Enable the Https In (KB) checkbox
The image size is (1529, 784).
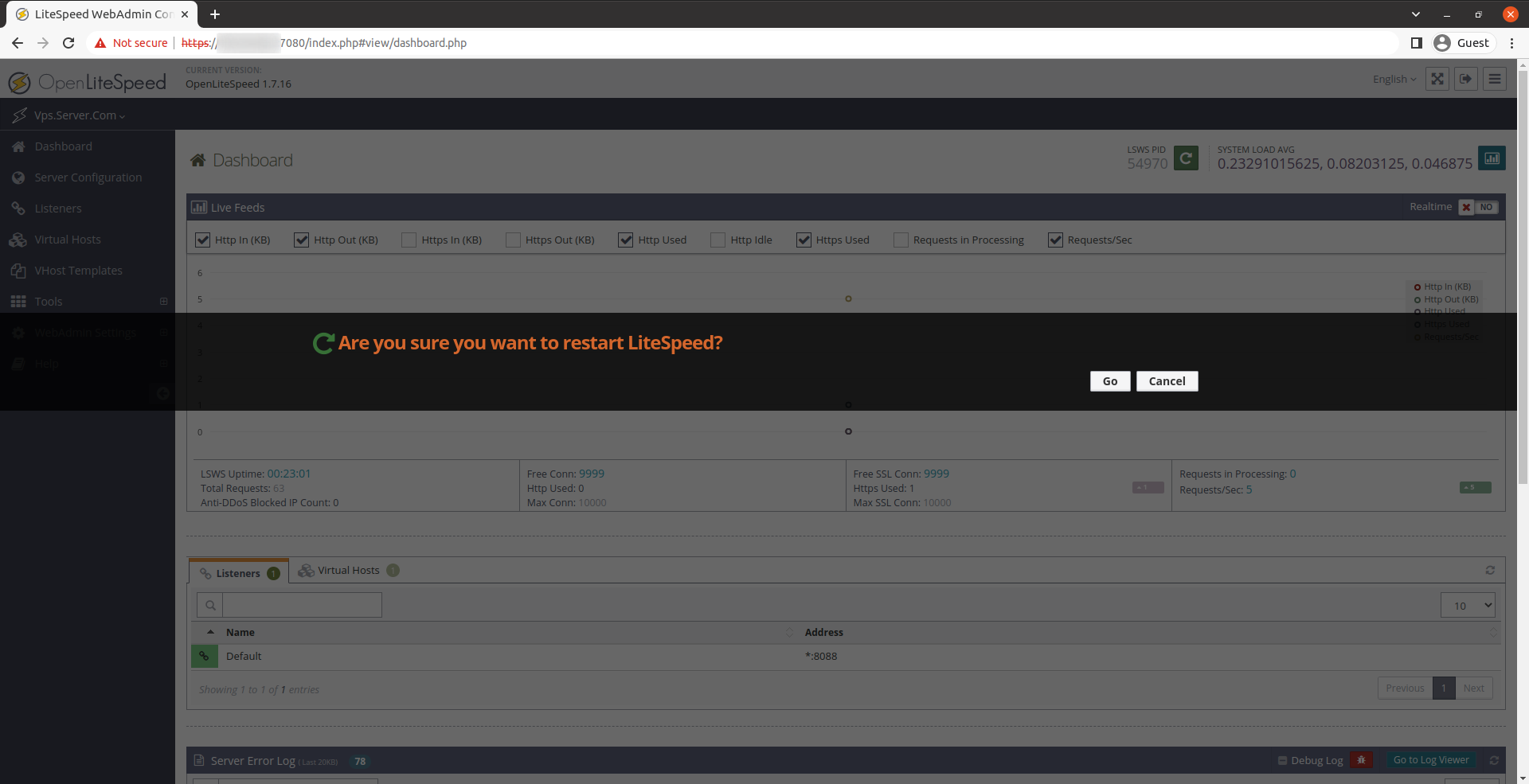click(x=409, y=240)
